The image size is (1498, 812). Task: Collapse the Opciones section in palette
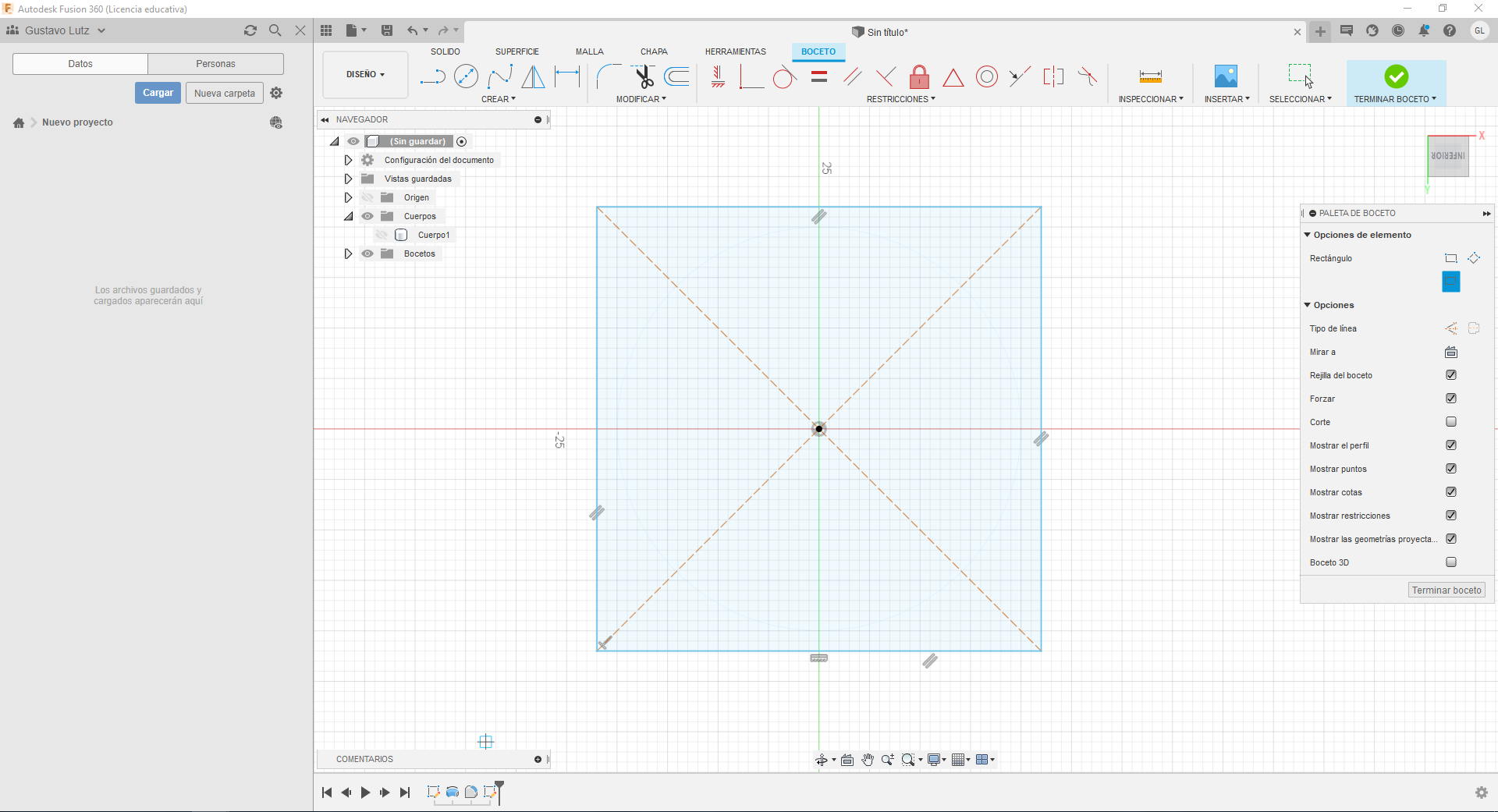[x=1307, y=305]
